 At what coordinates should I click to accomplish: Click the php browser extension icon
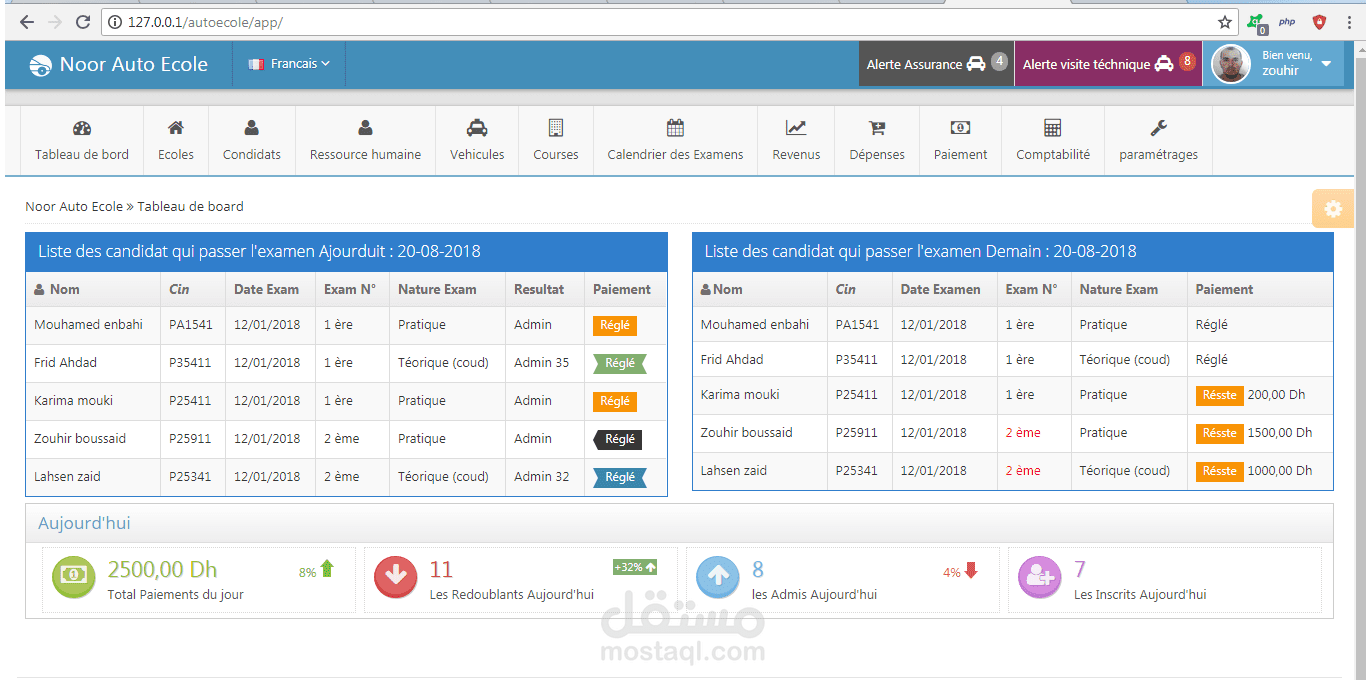1287,21
